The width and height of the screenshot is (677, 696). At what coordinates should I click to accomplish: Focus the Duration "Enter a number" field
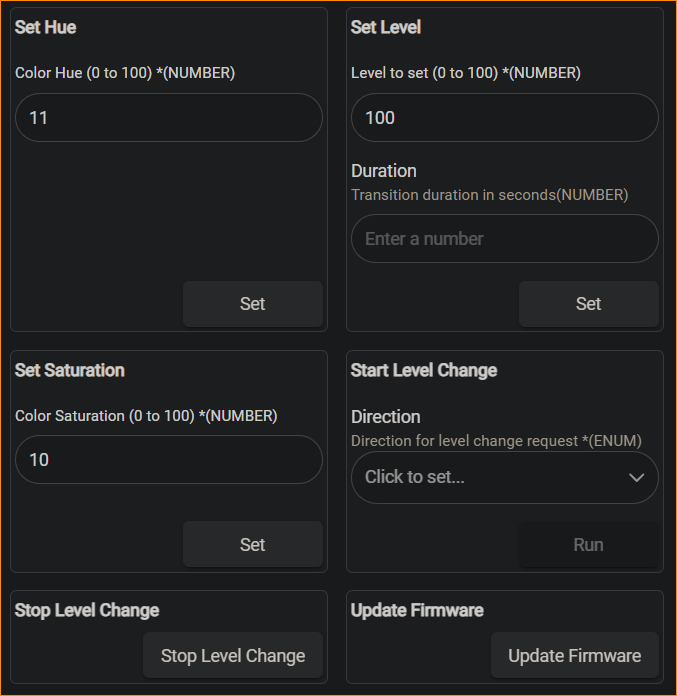pos(504,239)
